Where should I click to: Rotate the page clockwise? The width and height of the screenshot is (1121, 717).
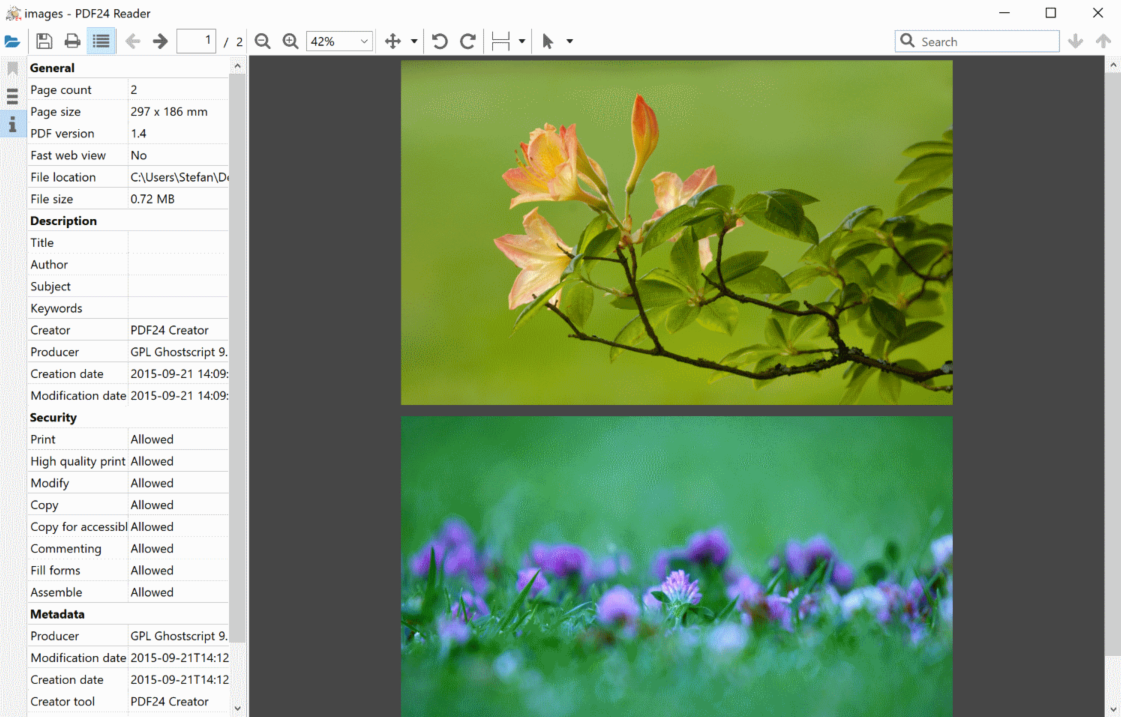(x=467, y=41)
